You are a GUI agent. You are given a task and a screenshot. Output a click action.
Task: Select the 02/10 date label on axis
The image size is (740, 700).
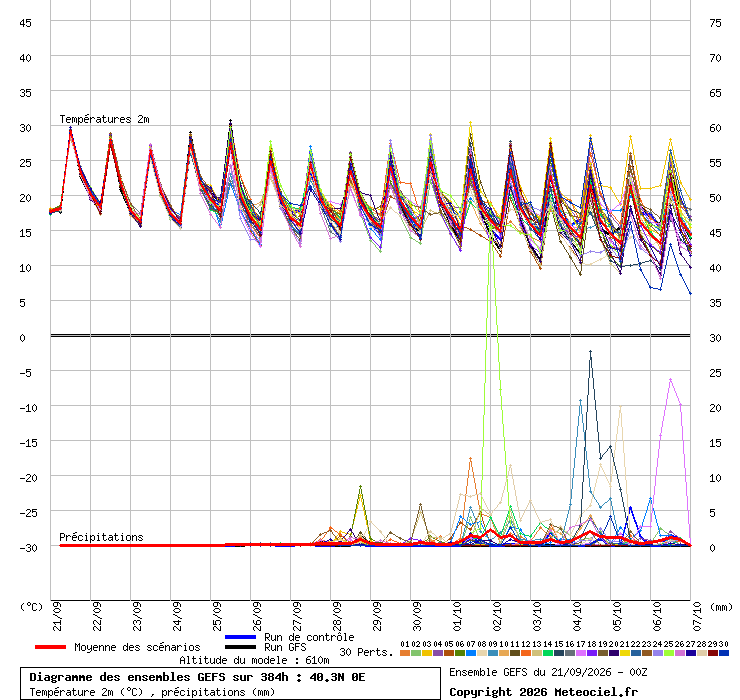pyautogui.click(x=497, y=616)
